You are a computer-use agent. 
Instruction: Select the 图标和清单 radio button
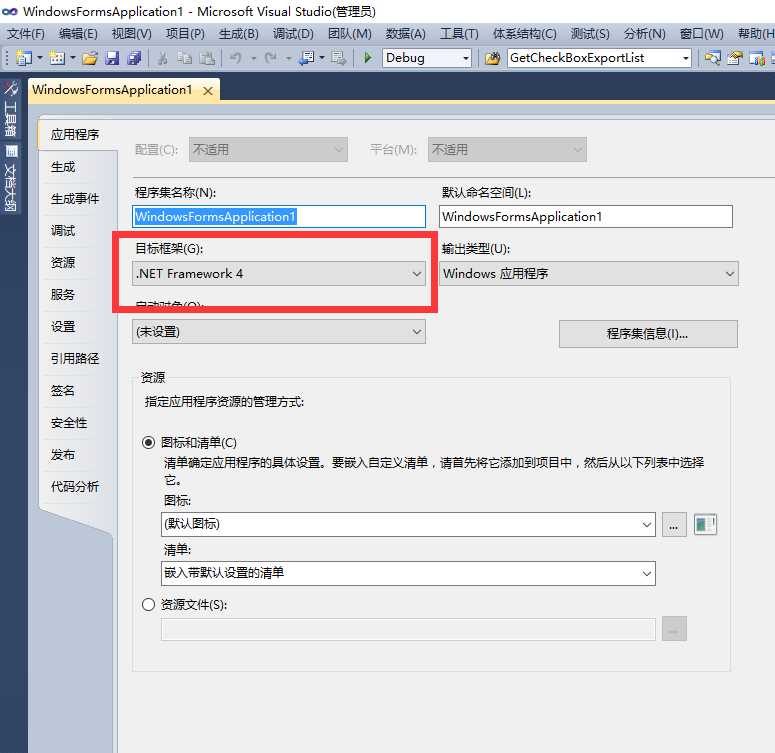[148, 442]
